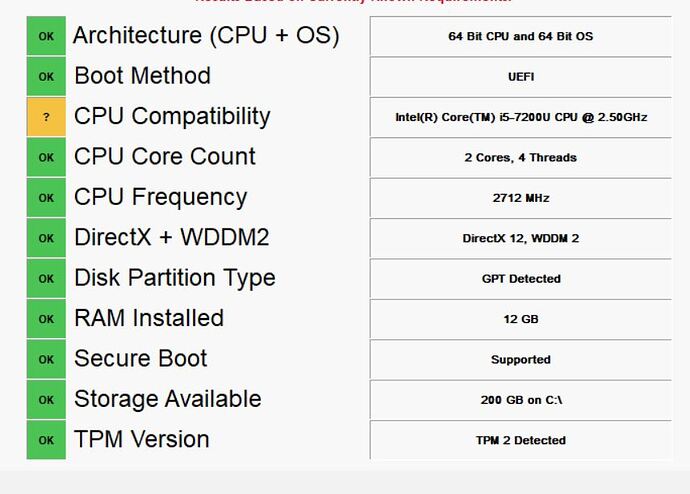Click the 12 GB RAM result field
Viewport: 690px width, 494px height.
click(521, 319)
